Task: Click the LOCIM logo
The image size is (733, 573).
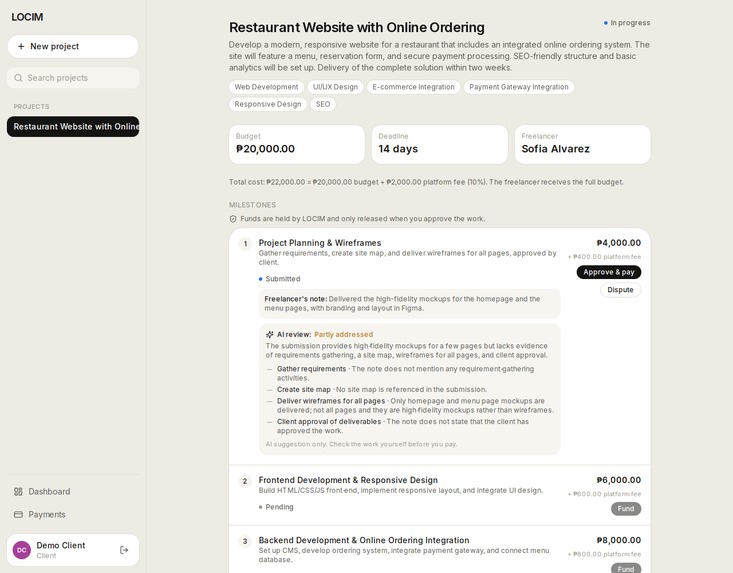Action: tap(27, 17)
